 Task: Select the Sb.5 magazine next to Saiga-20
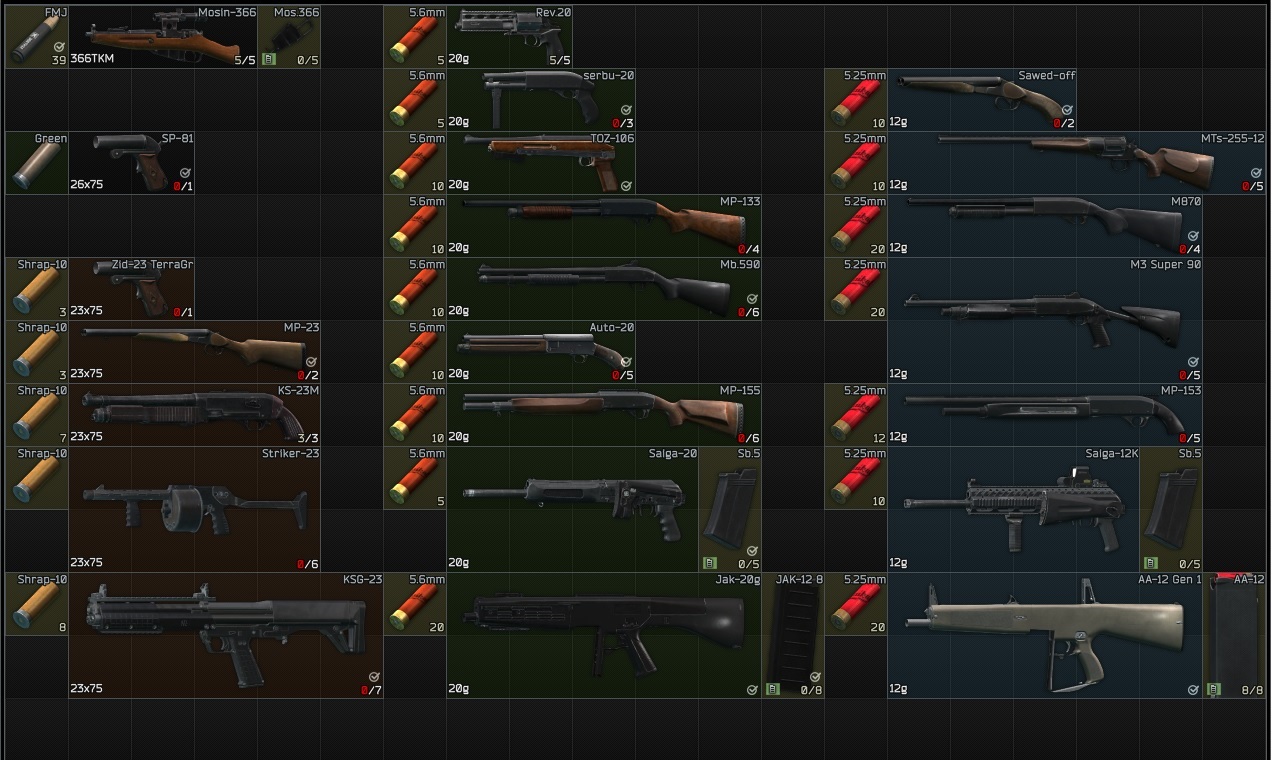[x=731, y=508]
